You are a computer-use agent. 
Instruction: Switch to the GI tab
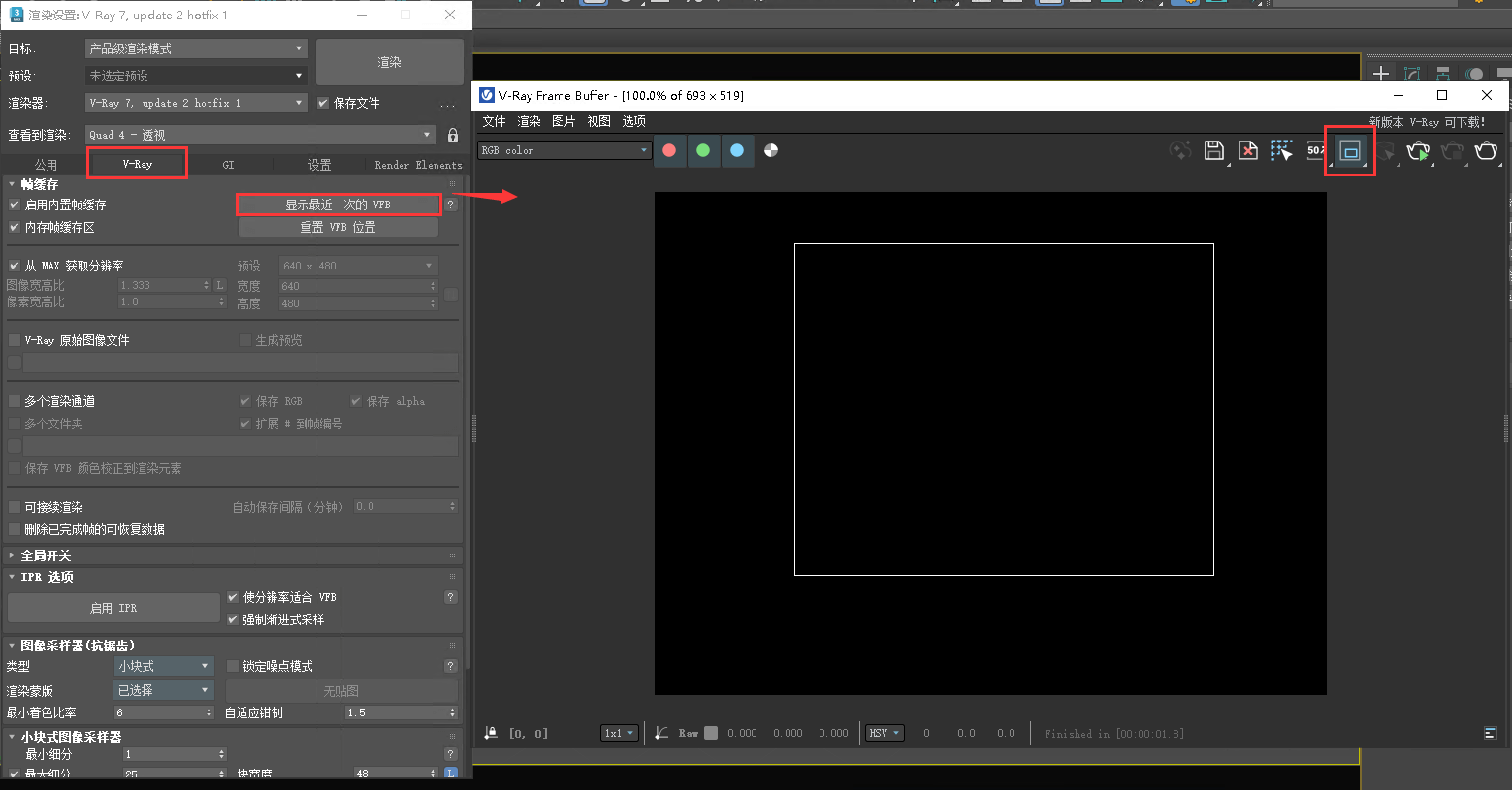pyautogui.click(x=228, y=165)
